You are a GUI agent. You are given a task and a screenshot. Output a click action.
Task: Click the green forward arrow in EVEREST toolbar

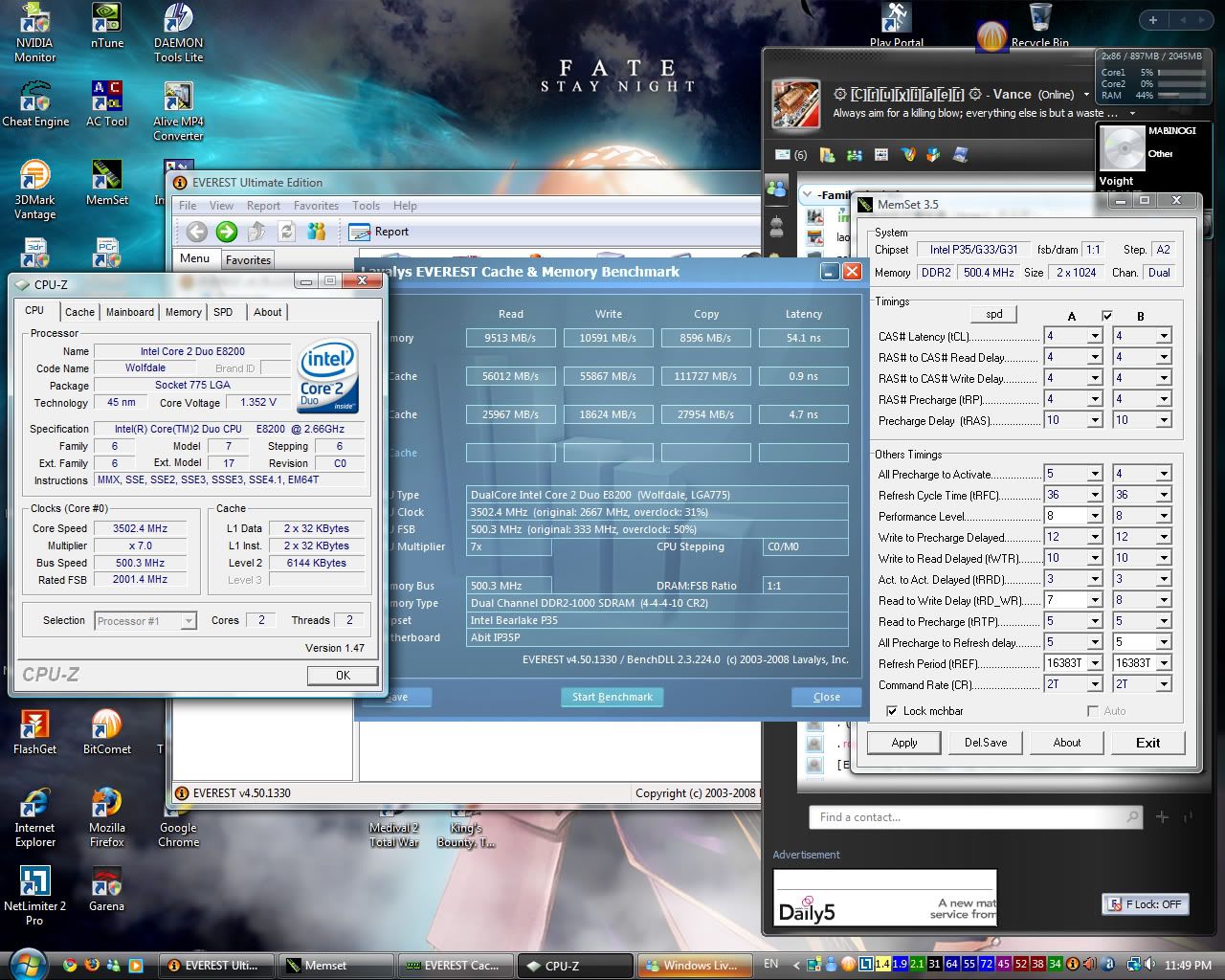[227, 231]
